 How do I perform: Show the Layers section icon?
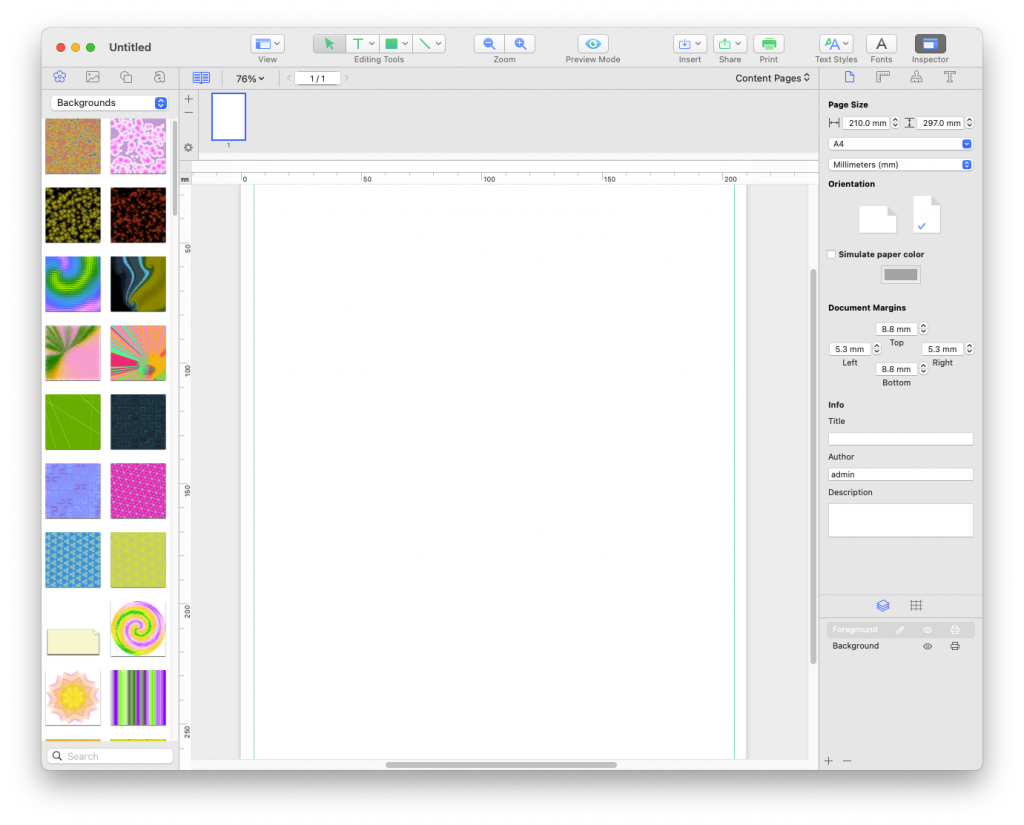coord(883,606)
